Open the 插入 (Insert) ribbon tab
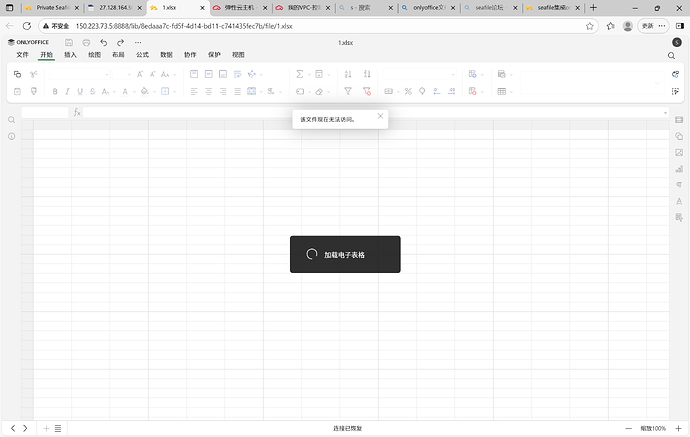This screenshot has height=437, width=690. point(70,55)
